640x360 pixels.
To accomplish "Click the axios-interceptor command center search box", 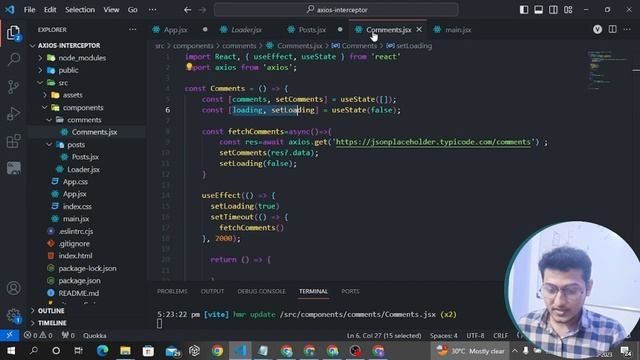I will point(336,10).
